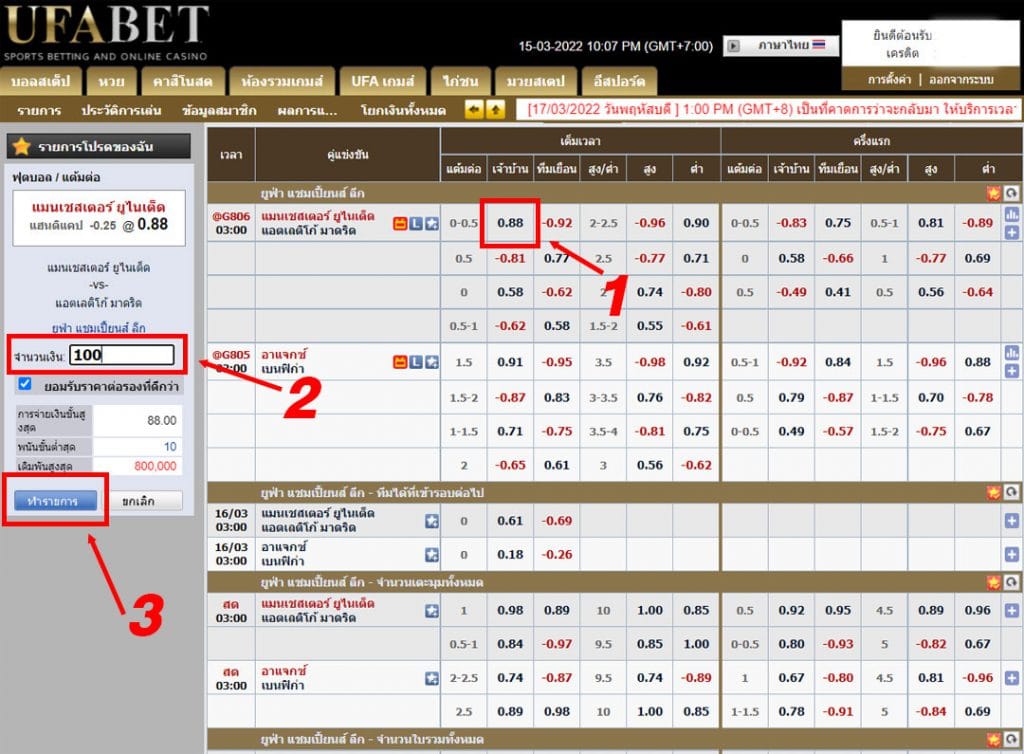Open statistics chart for match @G805
Viewport: 1024px width, 754px height.
pyautogui.click(x=1012, y=353)
